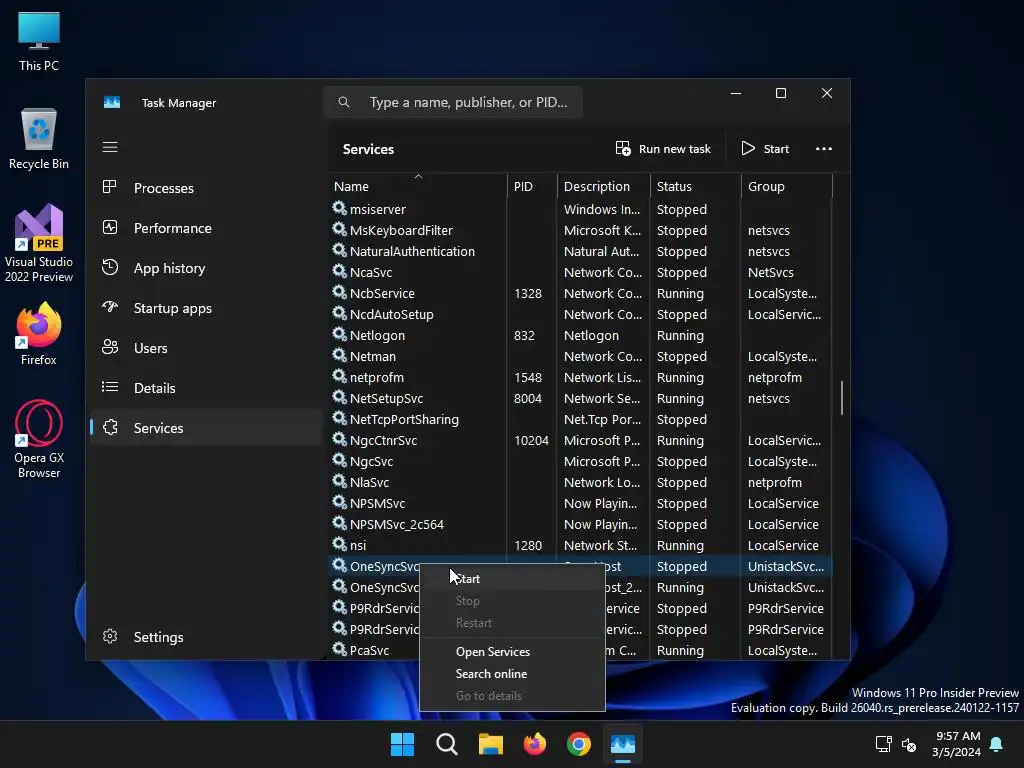Open This PC desktop icon

pyautogui.click(x=39, y=41)
